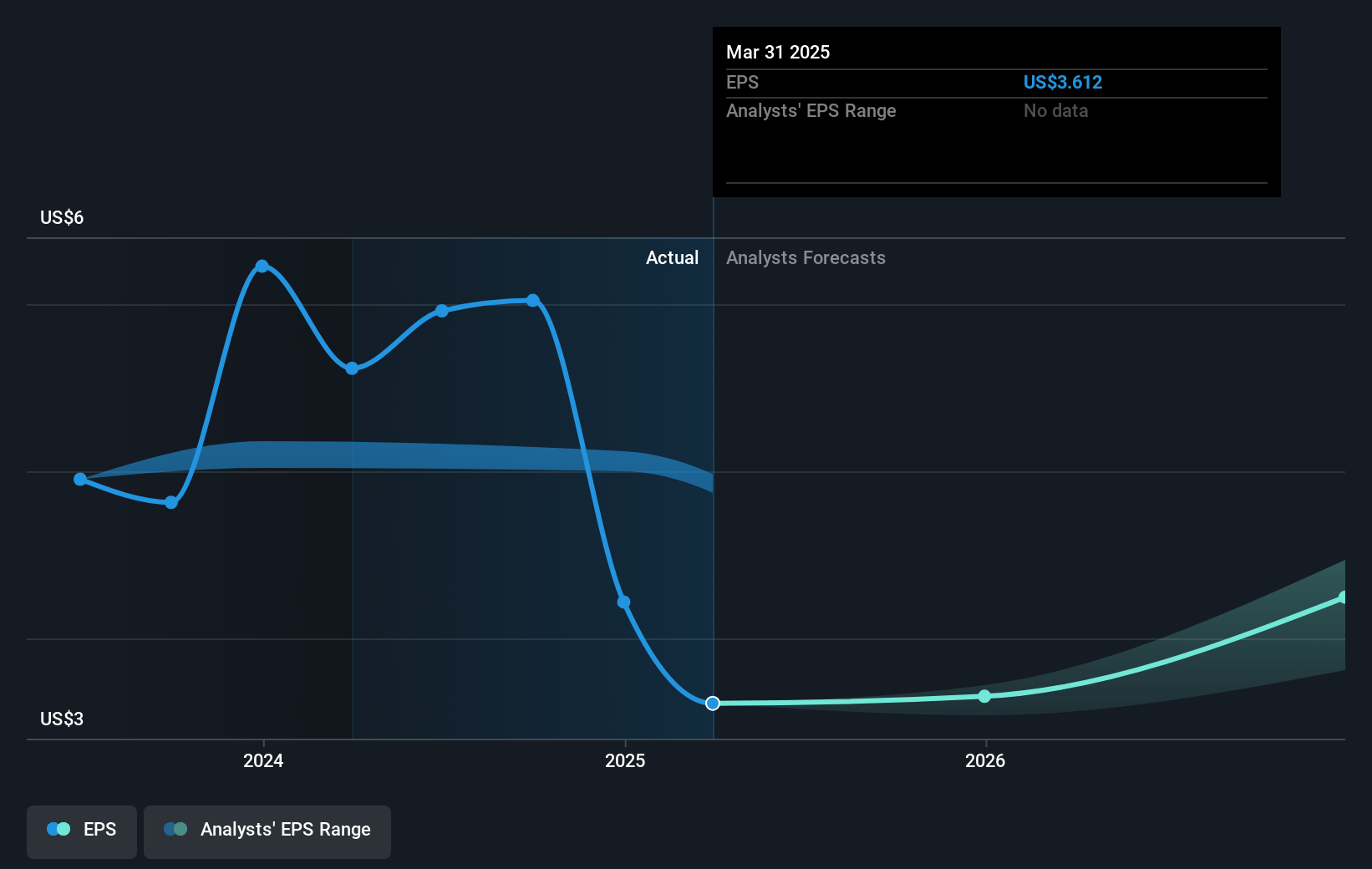Click the EPS data point at 2025
Image resolution: width=1372 pixels, height=869 pixels.
[623, 602]
